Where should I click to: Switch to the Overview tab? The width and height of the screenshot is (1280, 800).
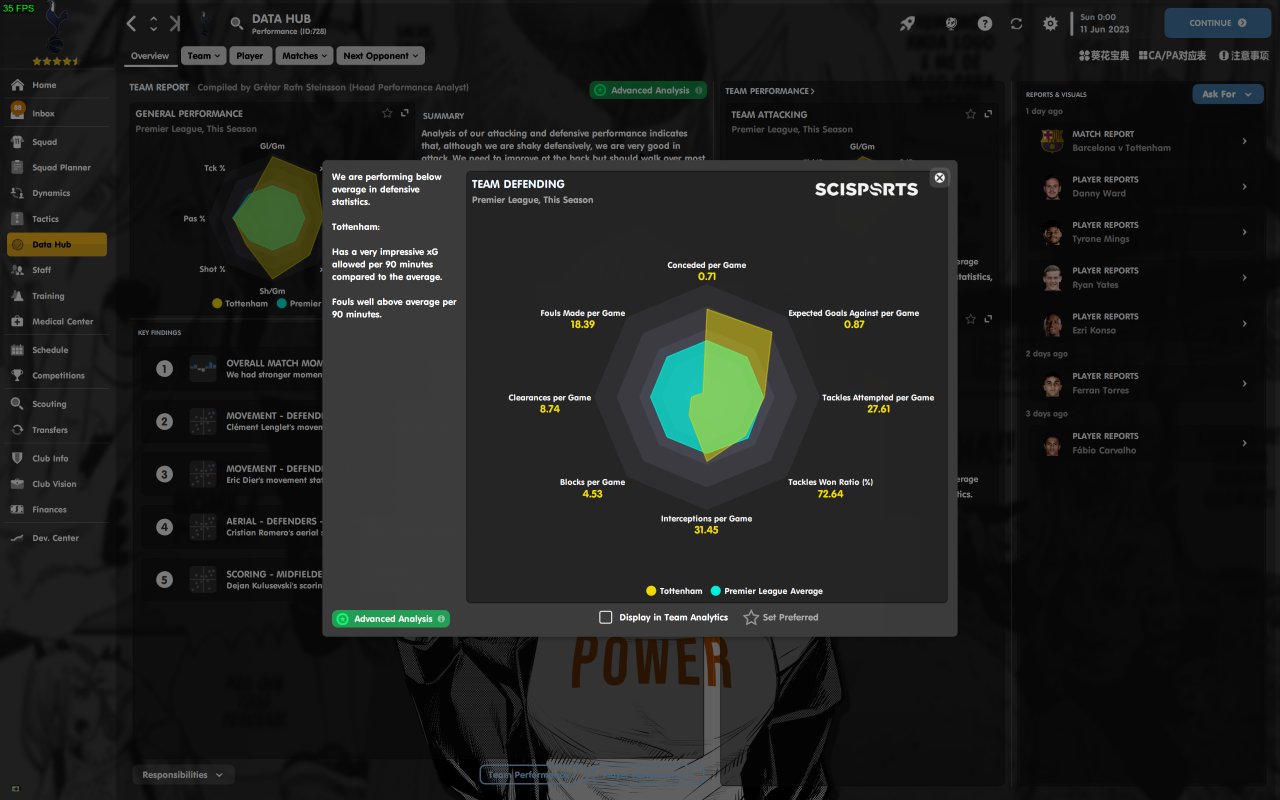(150, 56)
